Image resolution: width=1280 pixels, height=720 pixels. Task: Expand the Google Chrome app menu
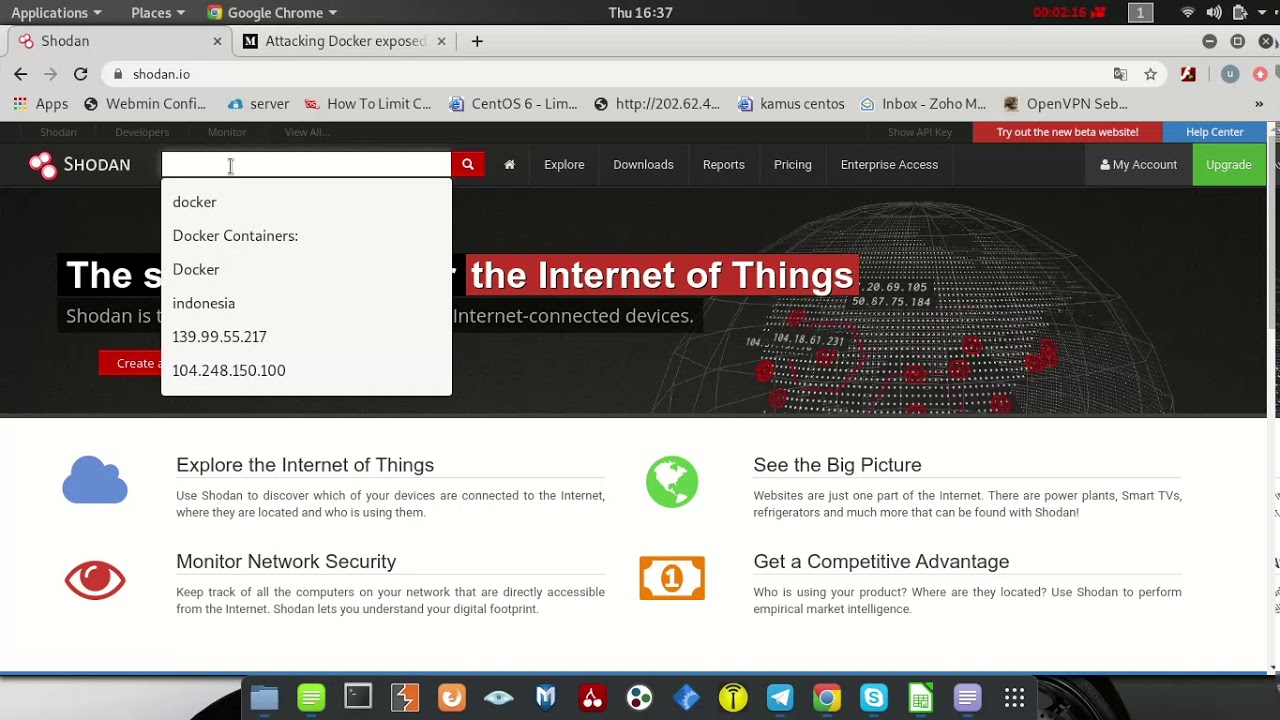(x=272, y=13)
